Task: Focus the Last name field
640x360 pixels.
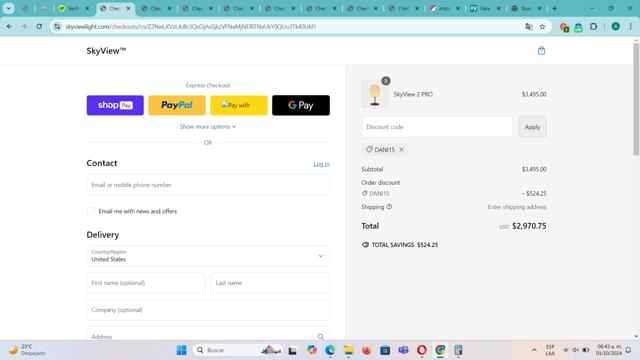Action: tap(270, 283)
